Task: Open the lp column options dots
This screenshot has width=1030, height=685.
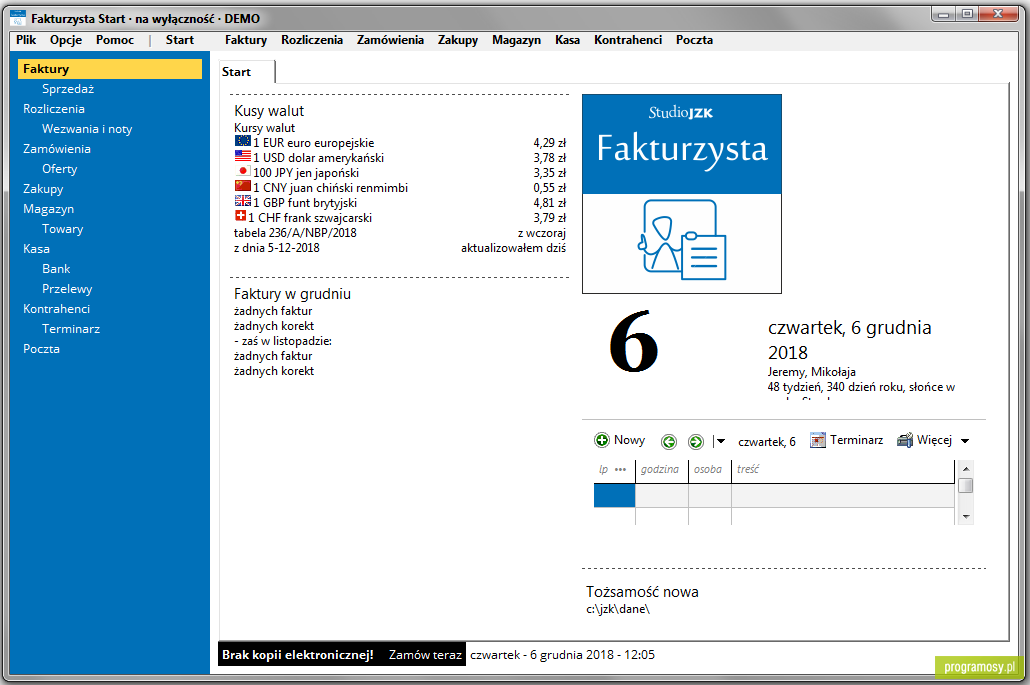Action: point(620,470)
